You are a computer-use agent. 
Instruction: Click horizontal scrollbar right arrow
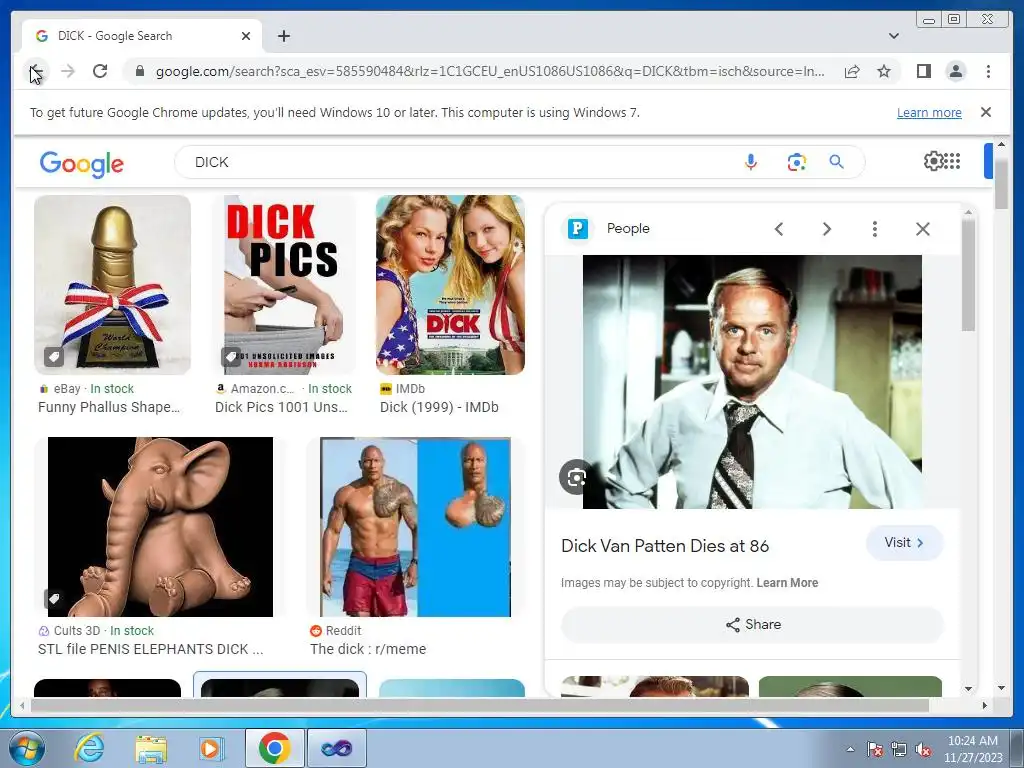[x=985, y=705]
